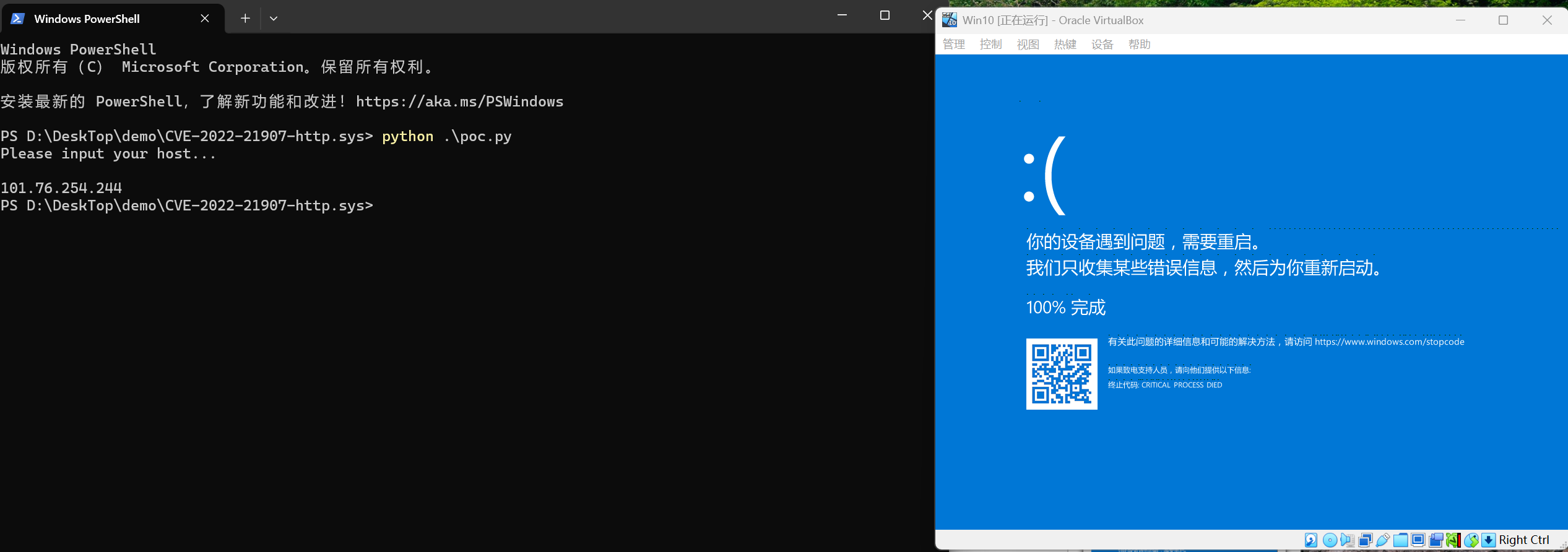The image size is (1568, 552).
Task: Click the sad face emoticon on blue screen
Action: coord(1045,176)
